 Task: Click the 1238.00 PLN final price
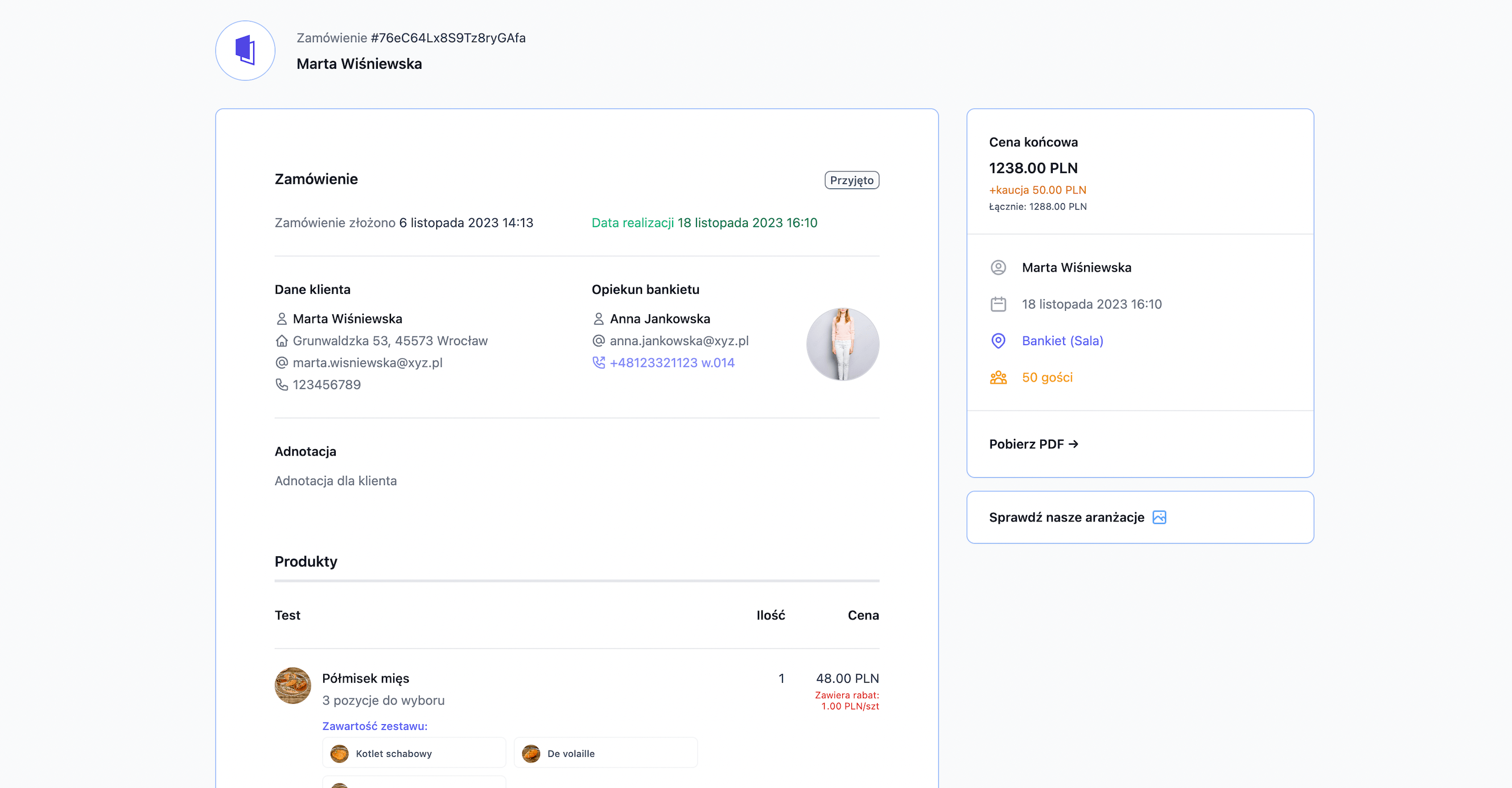(1033, 168)
